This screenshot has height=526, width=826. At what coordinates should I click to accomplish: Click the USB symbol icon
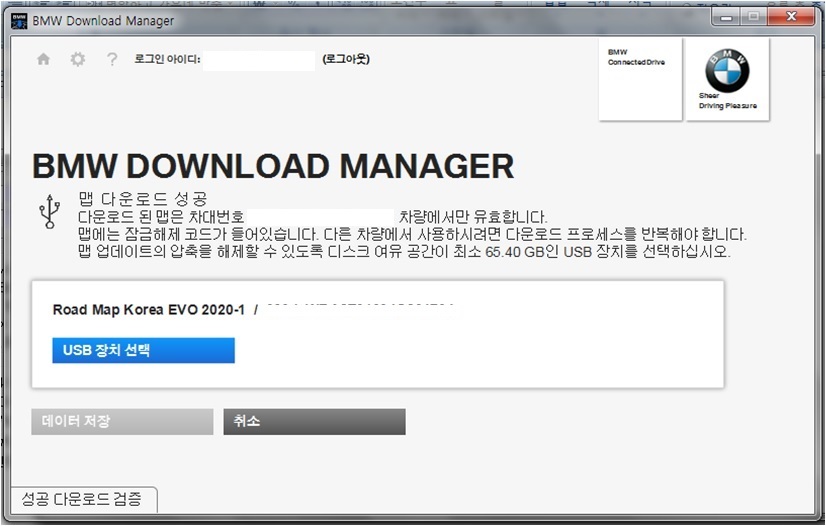pos(50,211)
